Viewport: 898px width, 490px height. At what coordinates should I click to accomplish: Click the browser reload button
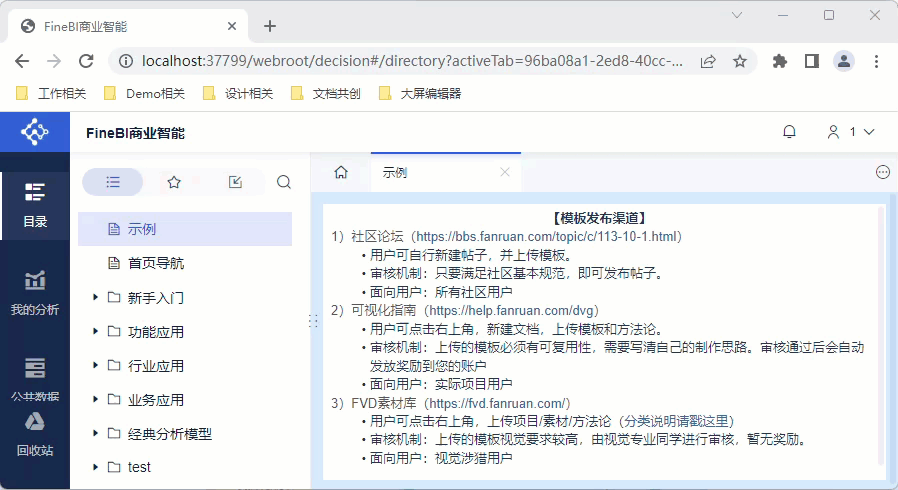(x=86, y=61)
